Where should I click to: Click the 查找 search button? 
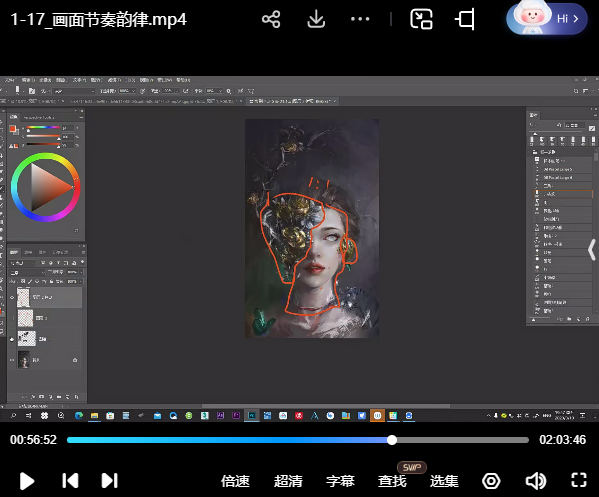click(x=392, y=481)
